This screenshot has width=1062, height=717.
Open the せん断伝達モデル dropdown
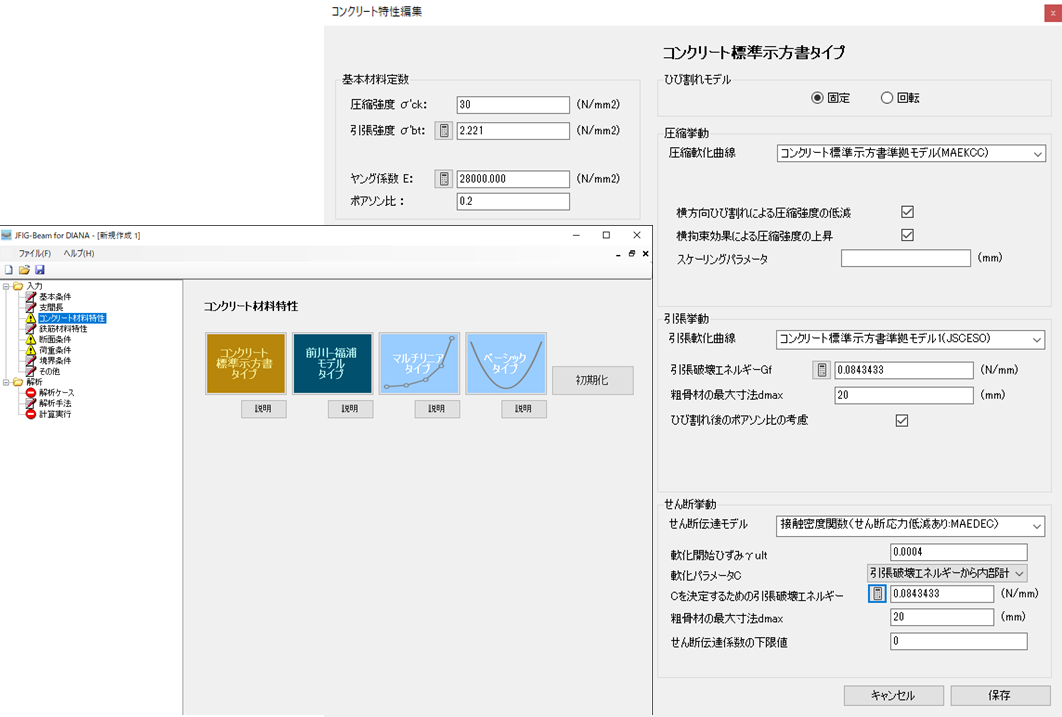point(910,525)
